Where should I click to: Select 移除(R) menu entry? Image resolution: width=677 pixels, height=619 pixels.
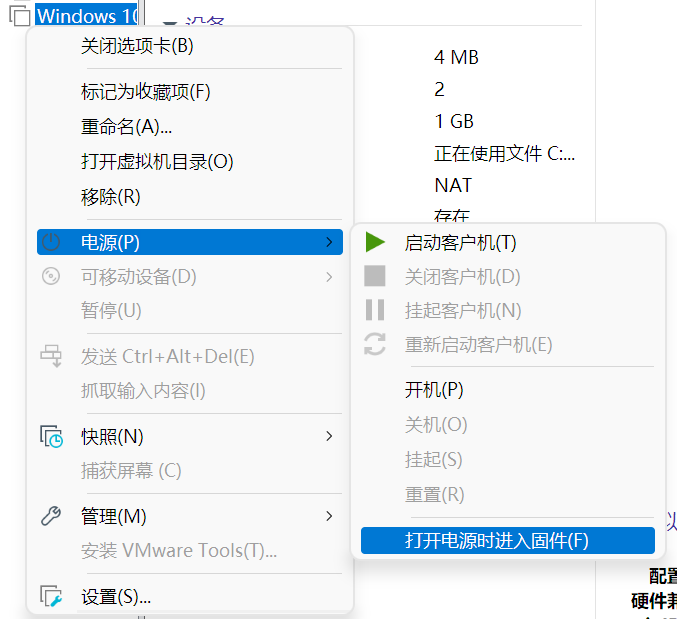(190, 197)
